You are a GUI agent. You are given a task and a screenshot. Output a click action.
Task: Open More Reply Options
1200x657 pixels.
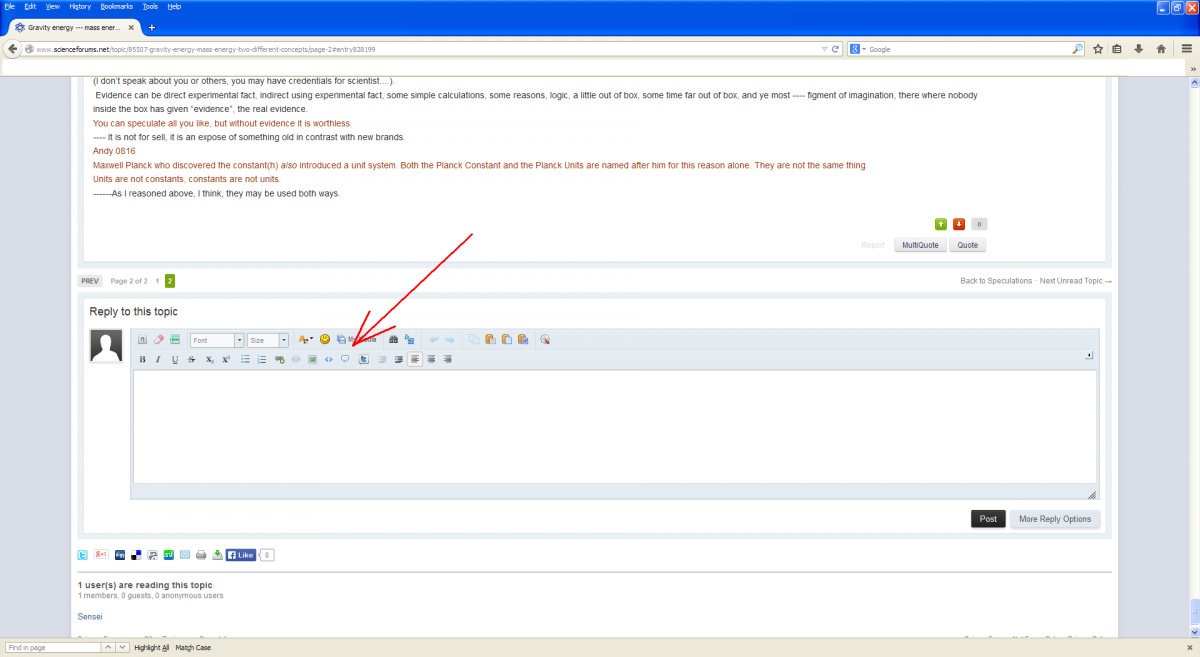1055,519
